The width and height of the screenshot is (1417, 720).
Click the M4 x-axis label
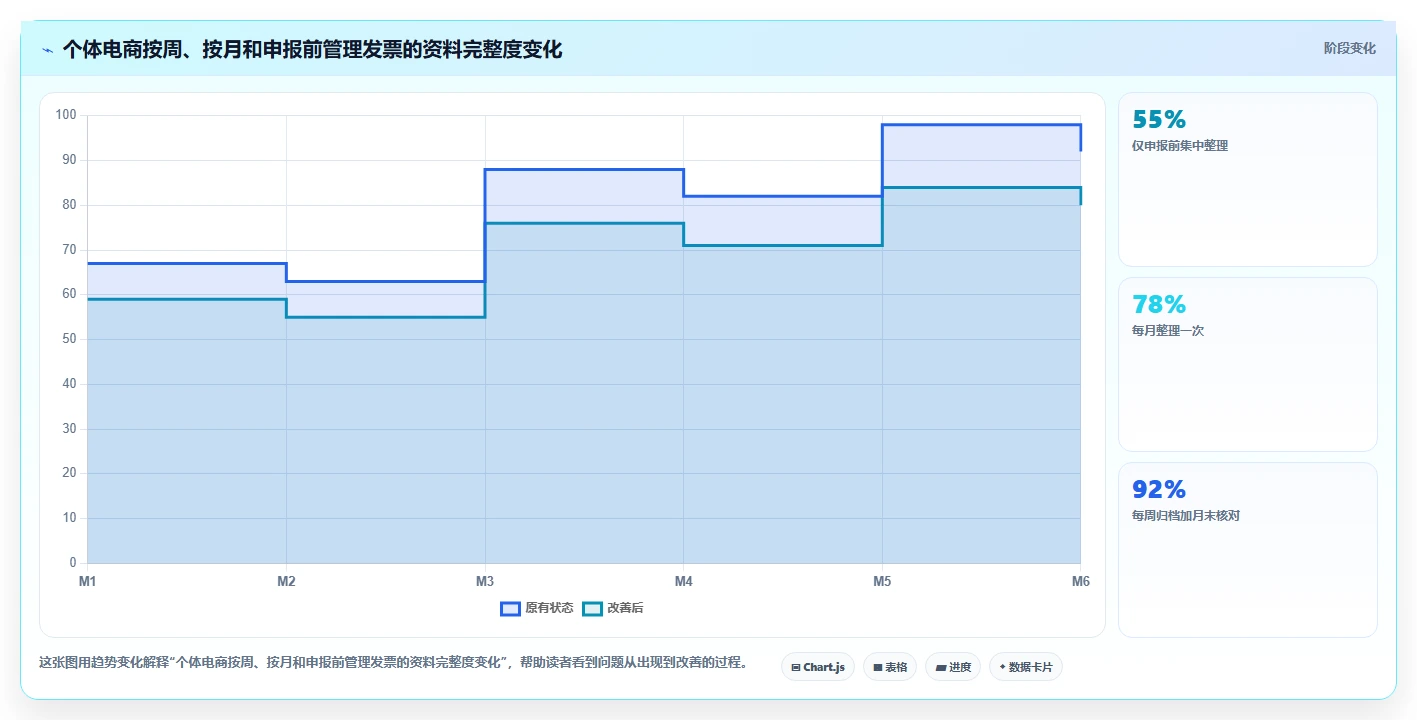pos(683,581)
